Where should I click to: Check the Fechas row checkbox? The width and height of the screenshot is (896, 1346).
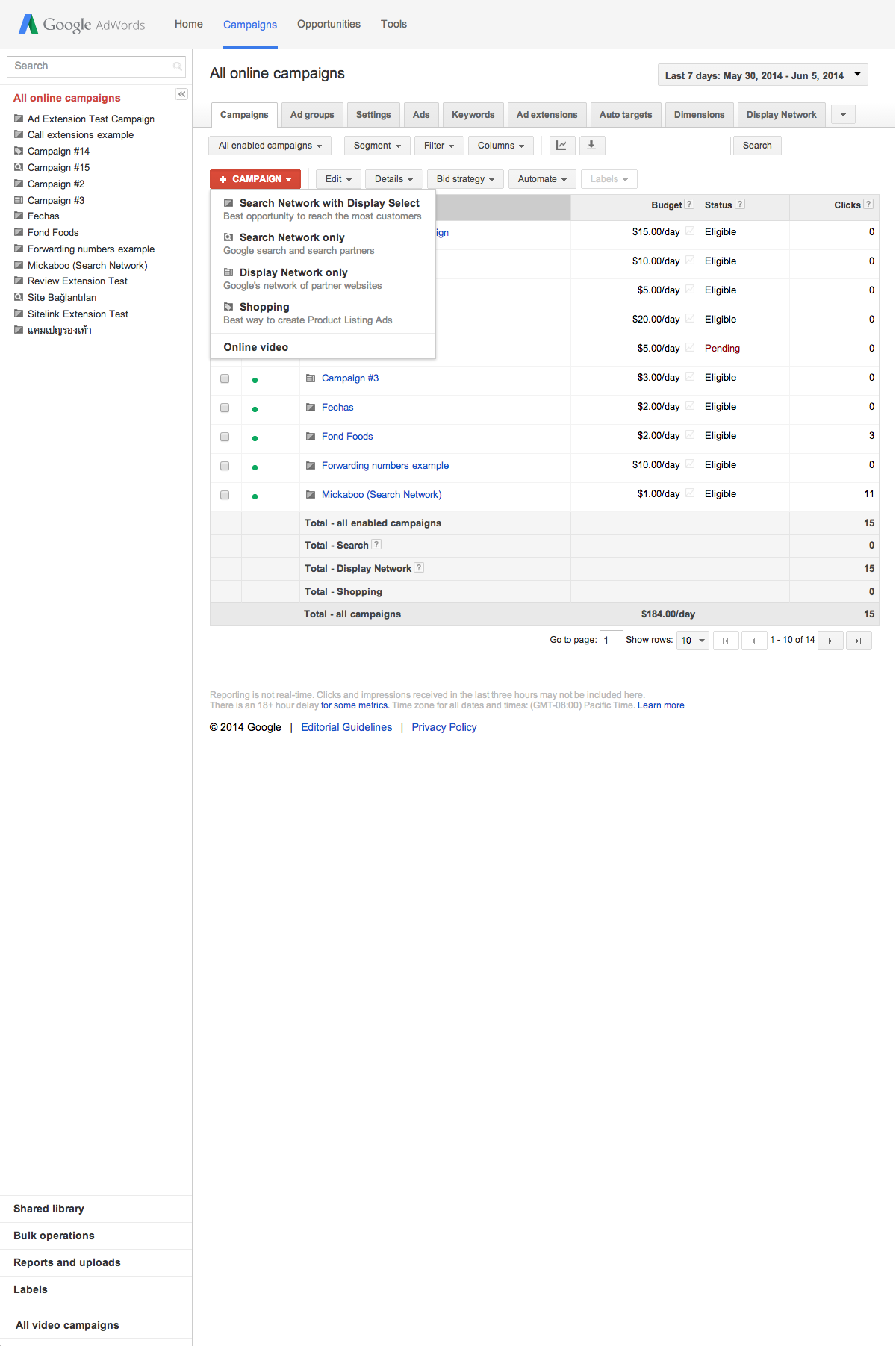click(x=225, y=408)
